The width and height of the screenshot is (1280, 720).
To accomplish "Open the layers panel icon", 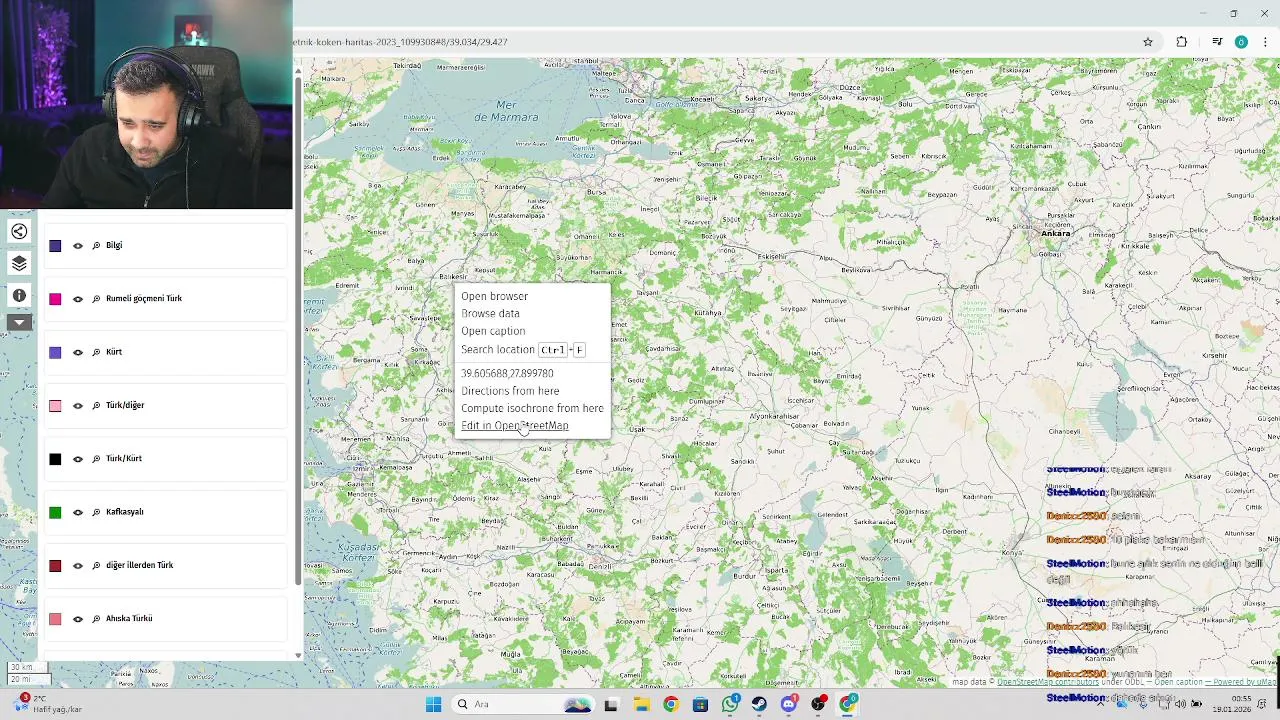I will point(19,264).
